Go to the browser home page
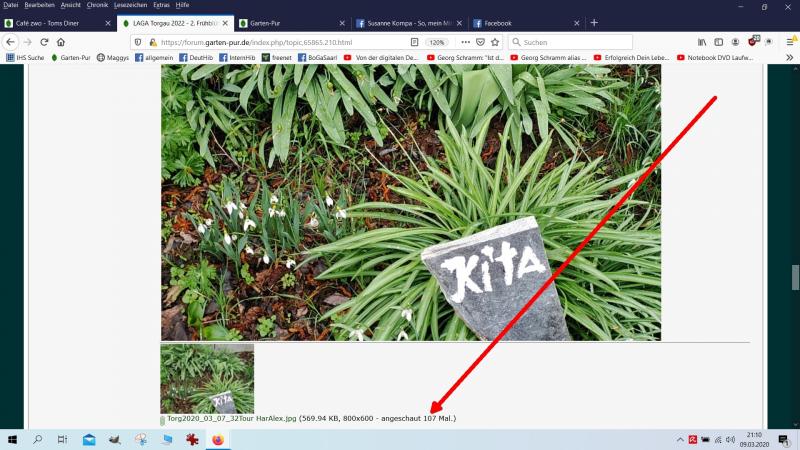The image size is (800, 450). pos(61,42)
